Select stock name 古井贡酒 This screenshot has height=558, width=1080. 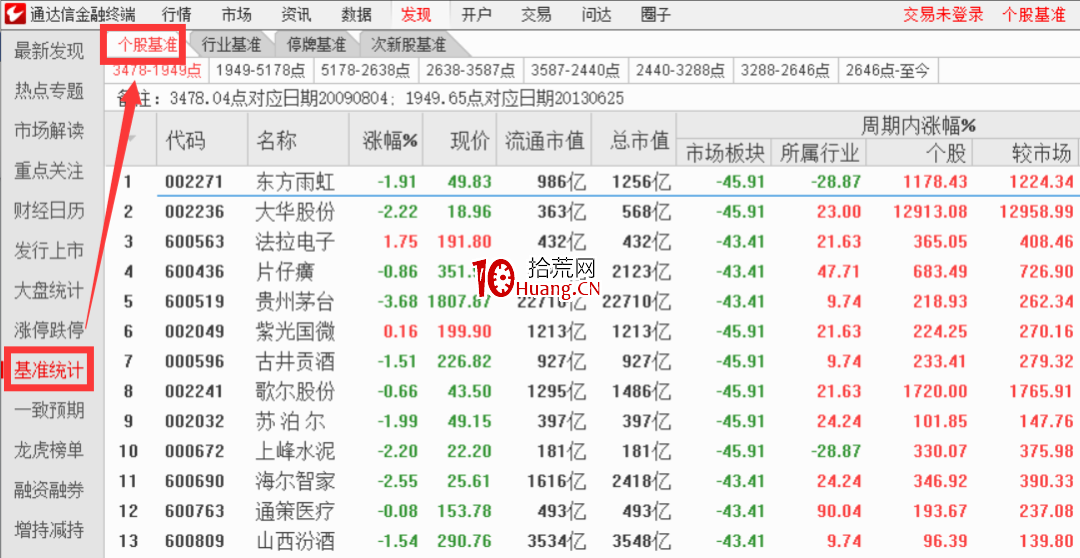click(x=295, y=362)
